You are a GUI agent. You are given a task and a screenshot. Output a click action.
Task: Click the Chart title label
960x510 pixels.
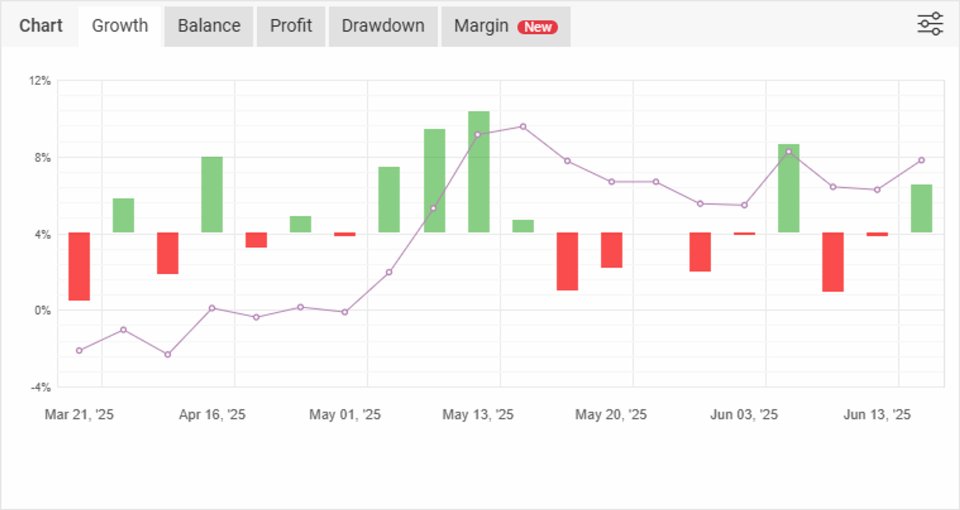coord(41,26)
